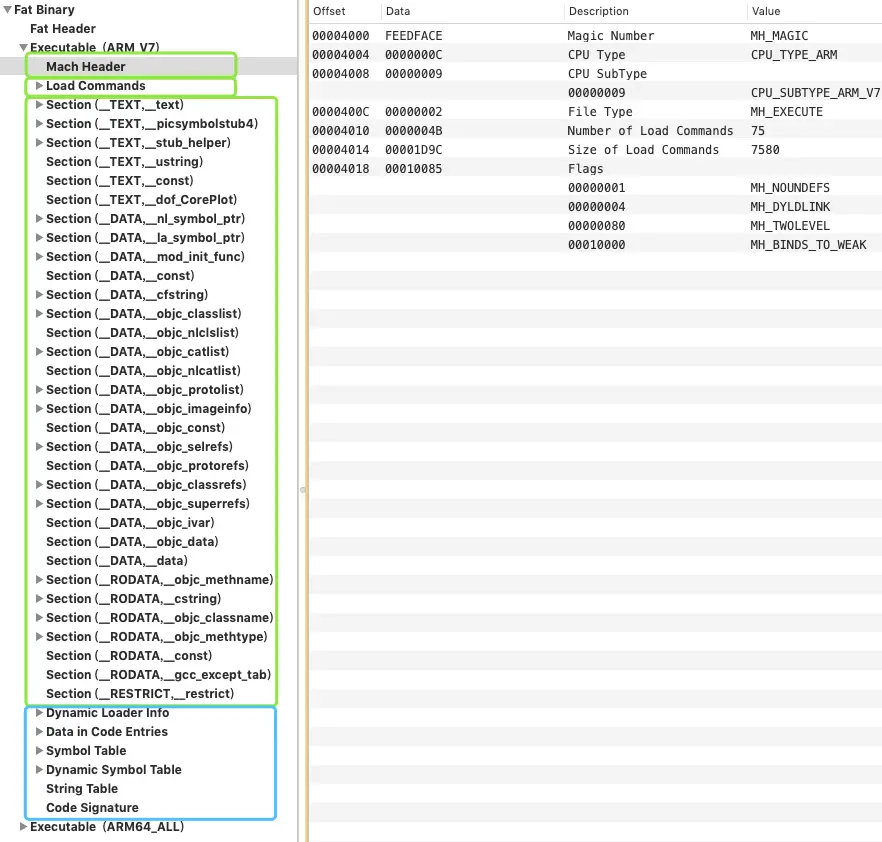
Task: Select Section (__DATA,__objc_ivar) row
Action: click(130, 523)
